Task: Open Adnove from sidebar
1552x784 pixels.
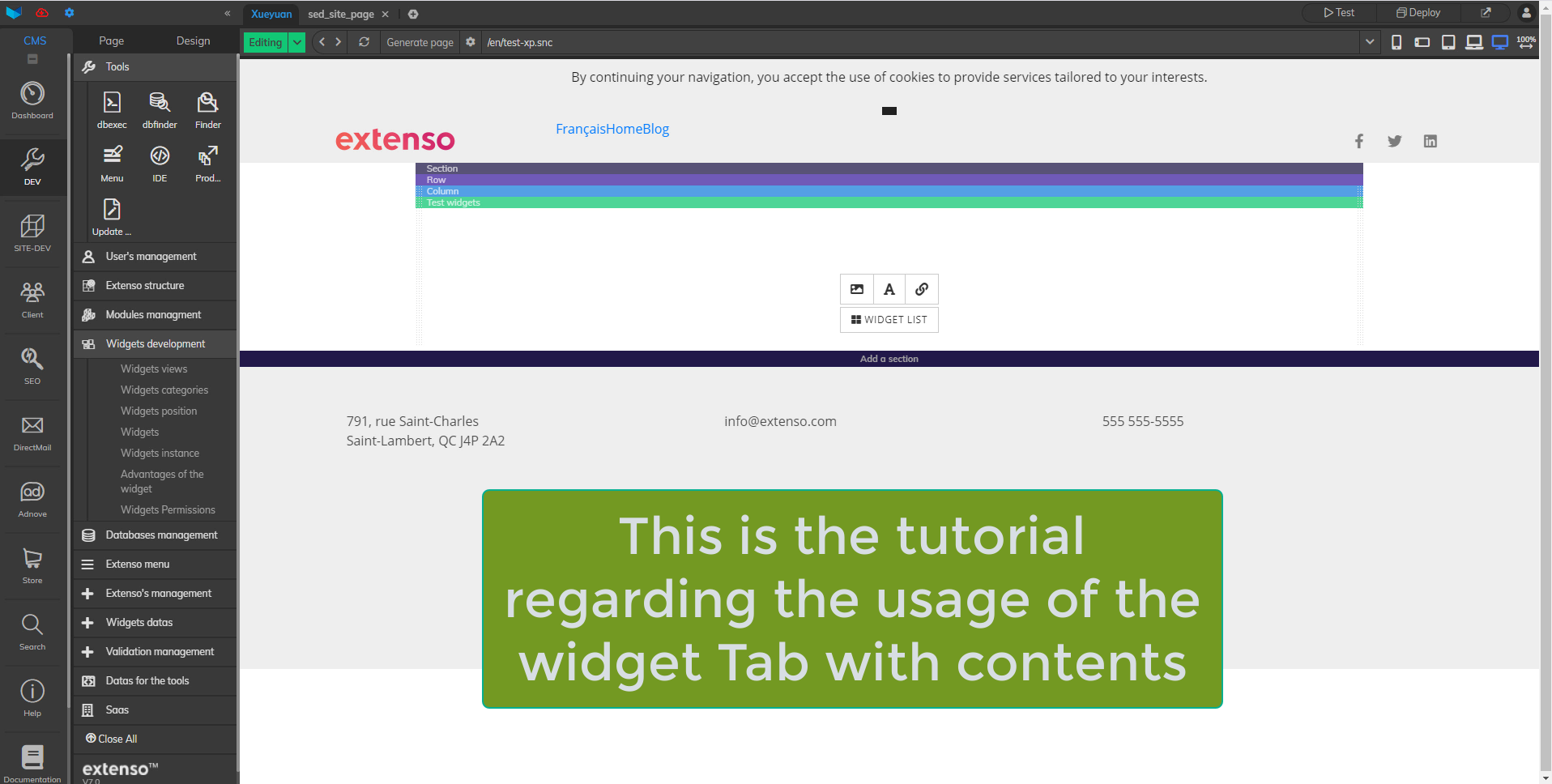Action: tap(32, 499)
